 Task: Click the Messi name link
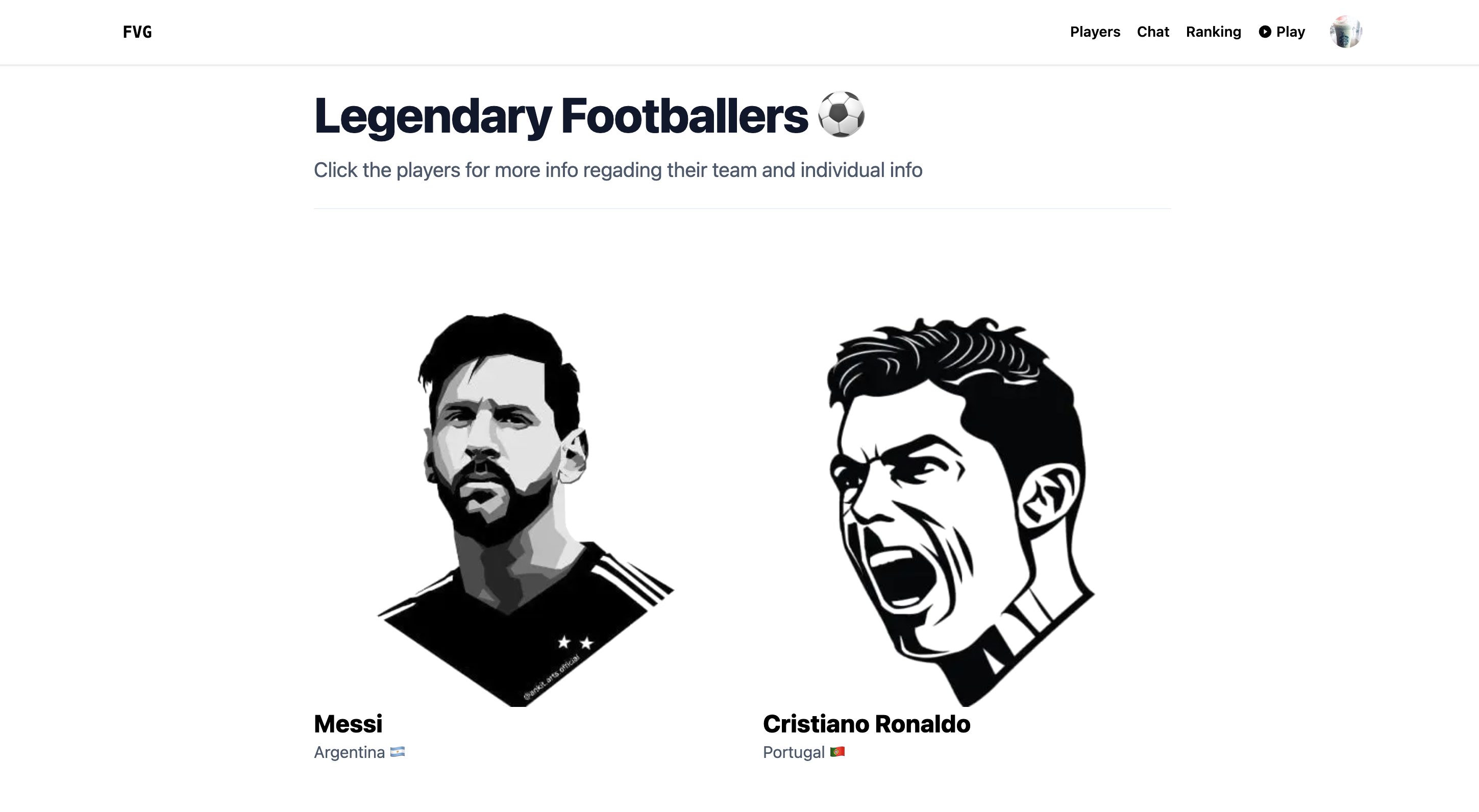pos(348,724)
